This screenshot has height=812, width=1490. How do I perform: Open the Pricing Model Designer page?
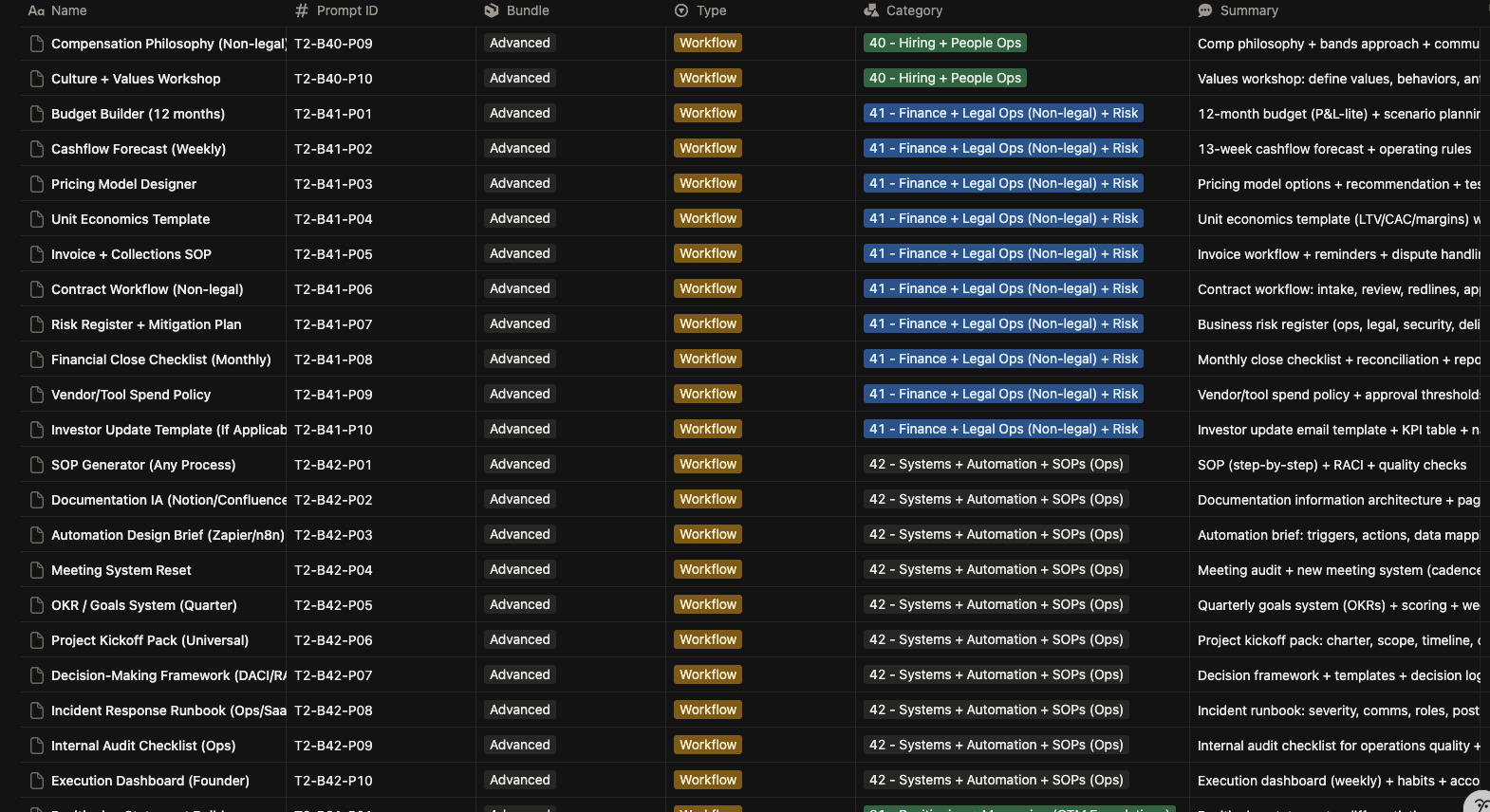(124, 184)
